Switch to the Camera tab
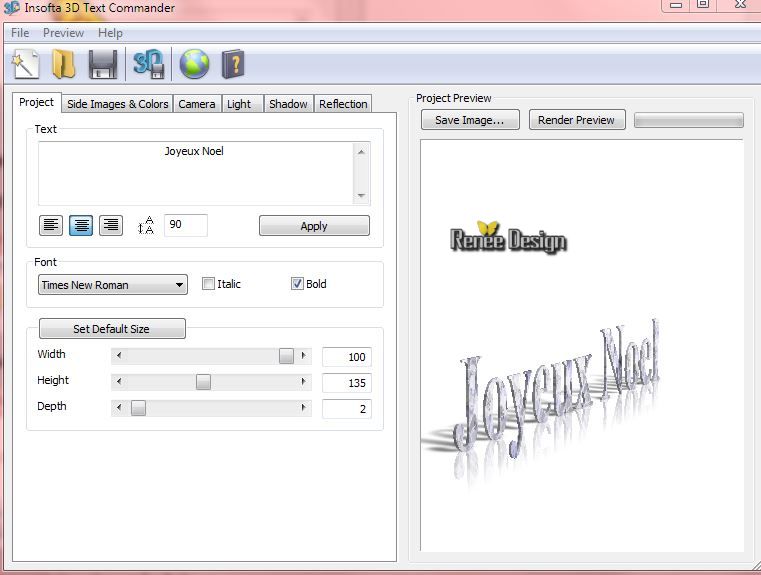Screen dimensions: 761x575 click(x=197, y=104)
